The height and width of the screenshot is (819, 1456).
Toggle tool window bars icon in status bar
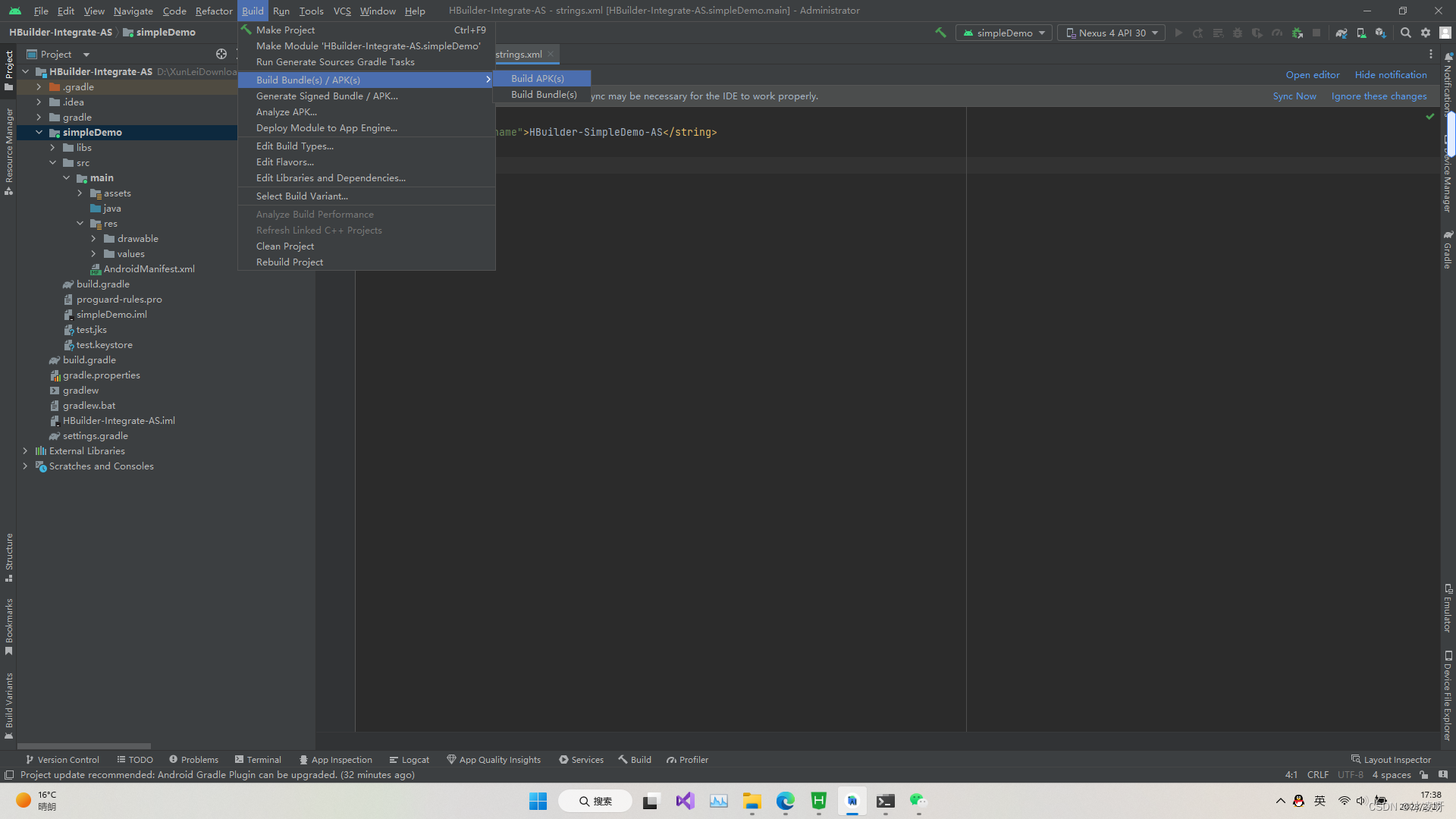click(9, 775)
